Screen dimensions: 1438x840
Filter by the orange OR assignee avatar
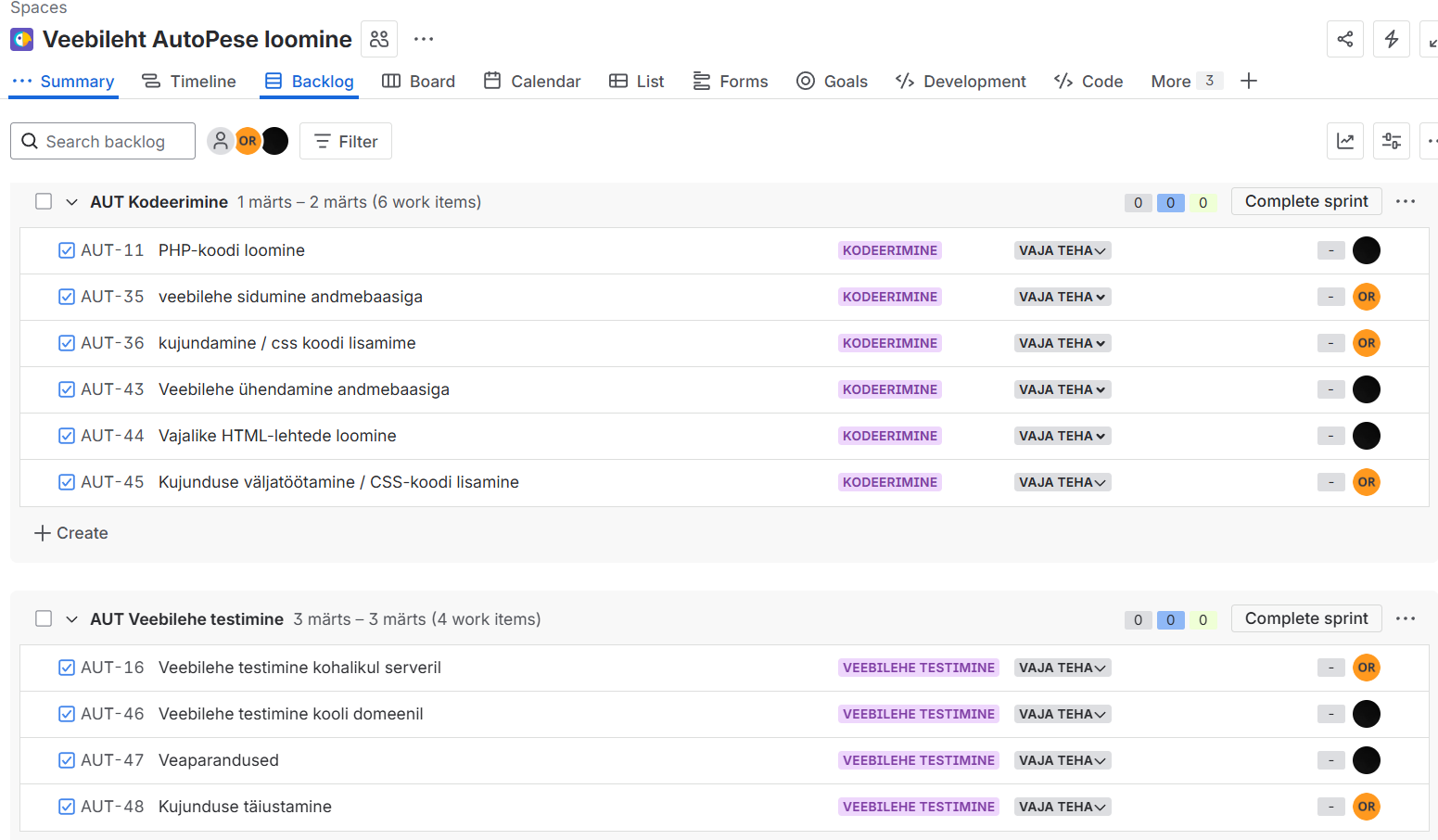tap(248, 141)
